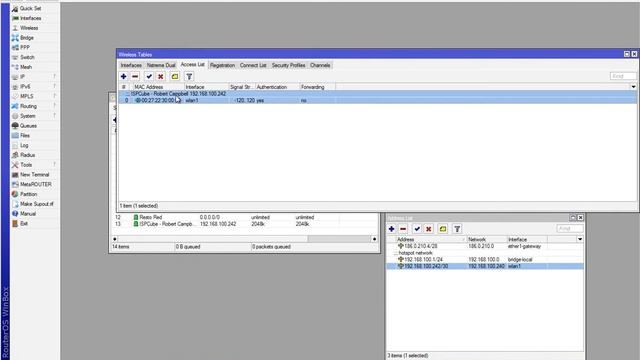Viewport: 640px width, 360px height.
Task: Switch to Interfaces tab in Wireless Tables
Action: pyautogui.click(x=131, y=65)
